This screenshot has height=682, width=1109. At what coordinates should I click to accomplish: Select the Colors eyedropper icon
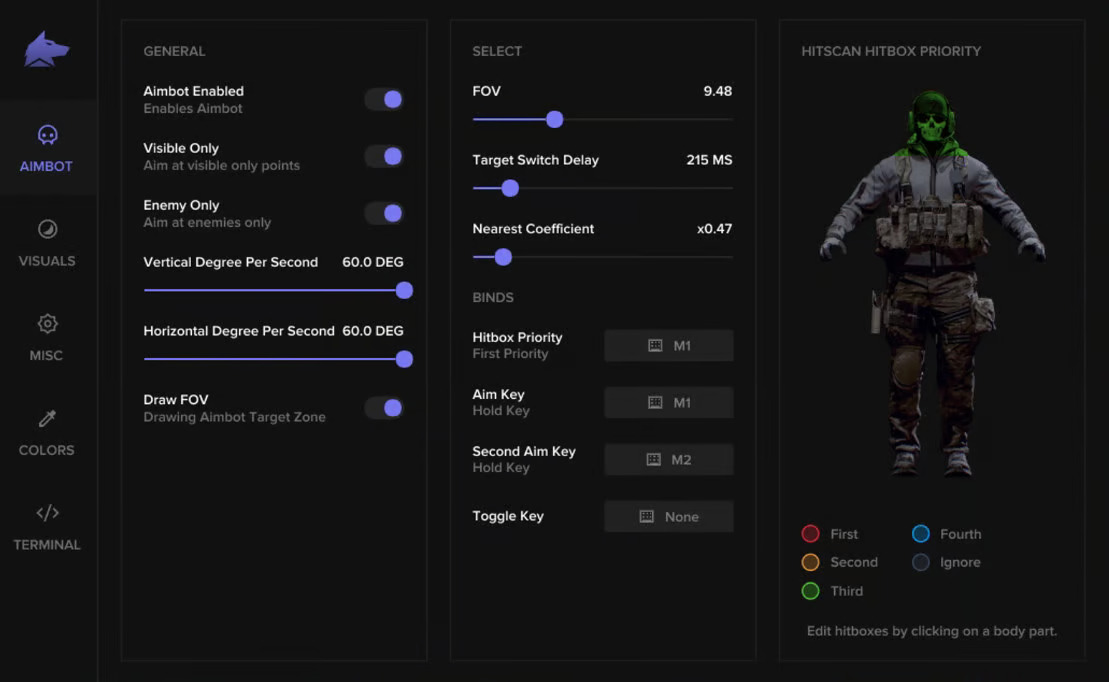[47, 419]
